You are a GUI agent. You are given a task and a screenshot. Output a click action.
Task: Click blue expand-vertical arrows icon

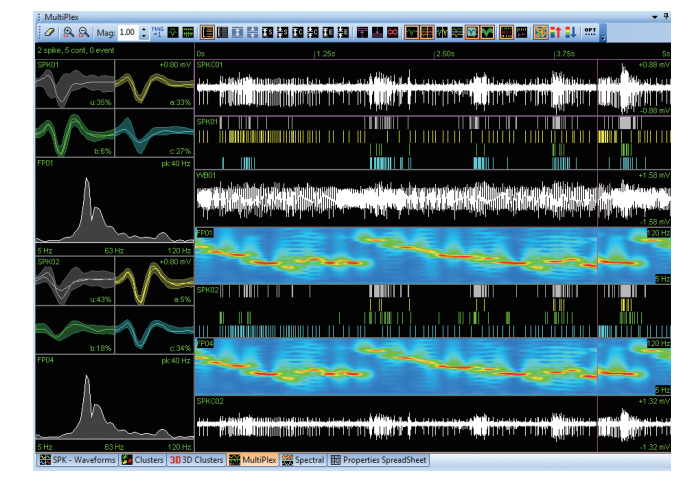point(237,32)
